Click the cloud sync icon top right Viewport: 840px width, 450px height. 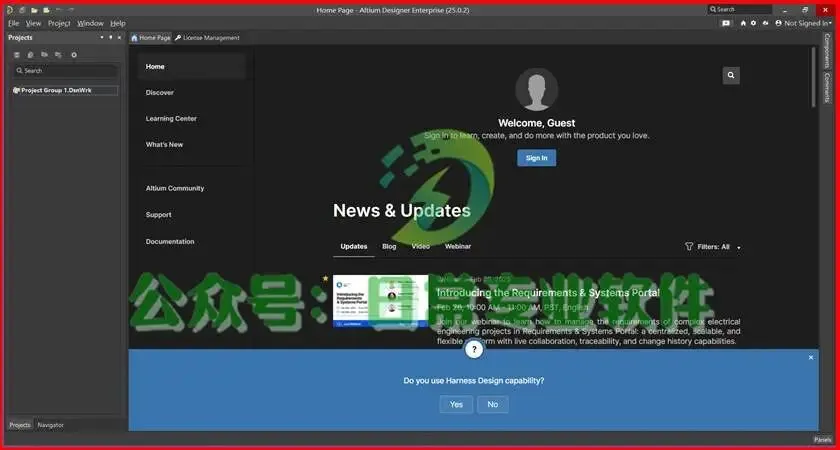765,24
